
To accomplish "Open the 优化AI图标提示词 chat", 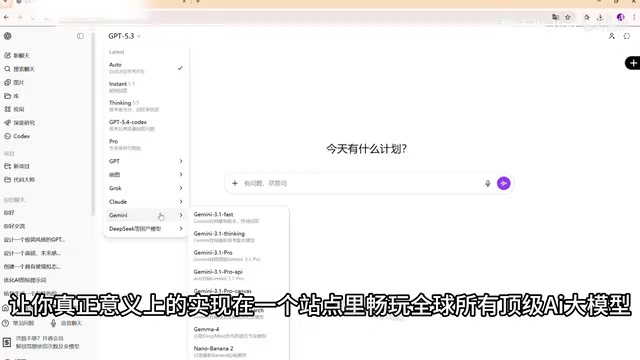I will point(24,280).
